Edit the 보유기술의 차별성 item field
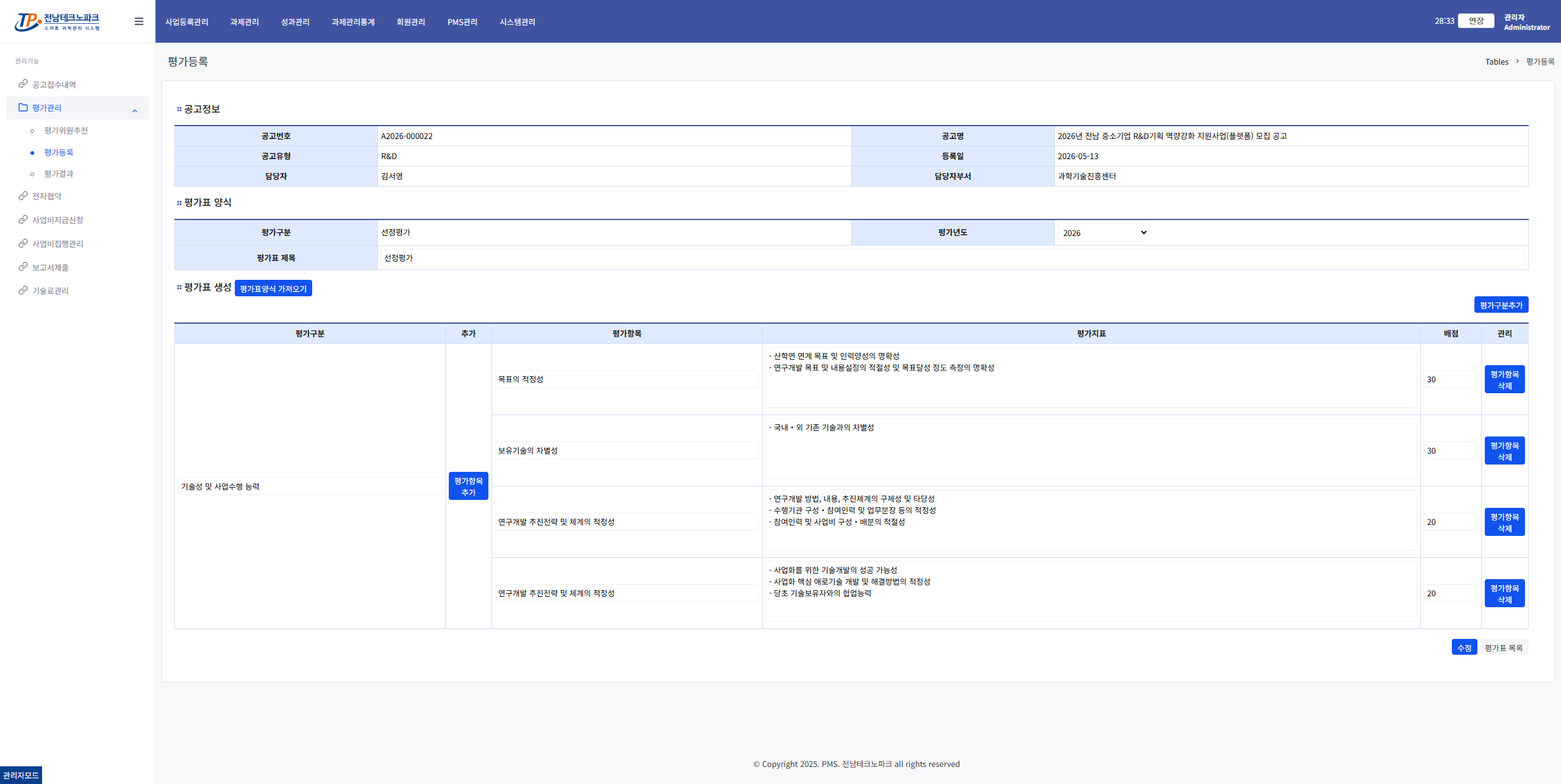 pyautogui.click(x=627, y=450)
